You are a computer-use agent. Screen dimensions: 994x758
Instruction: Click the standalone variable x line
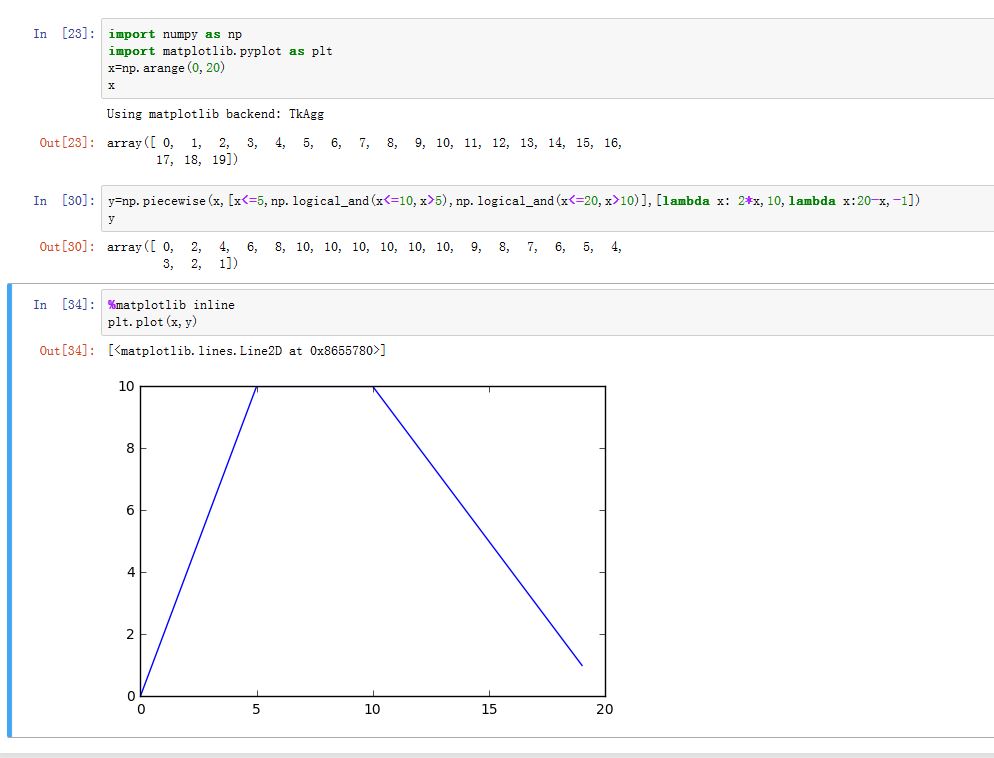(110, 84)
